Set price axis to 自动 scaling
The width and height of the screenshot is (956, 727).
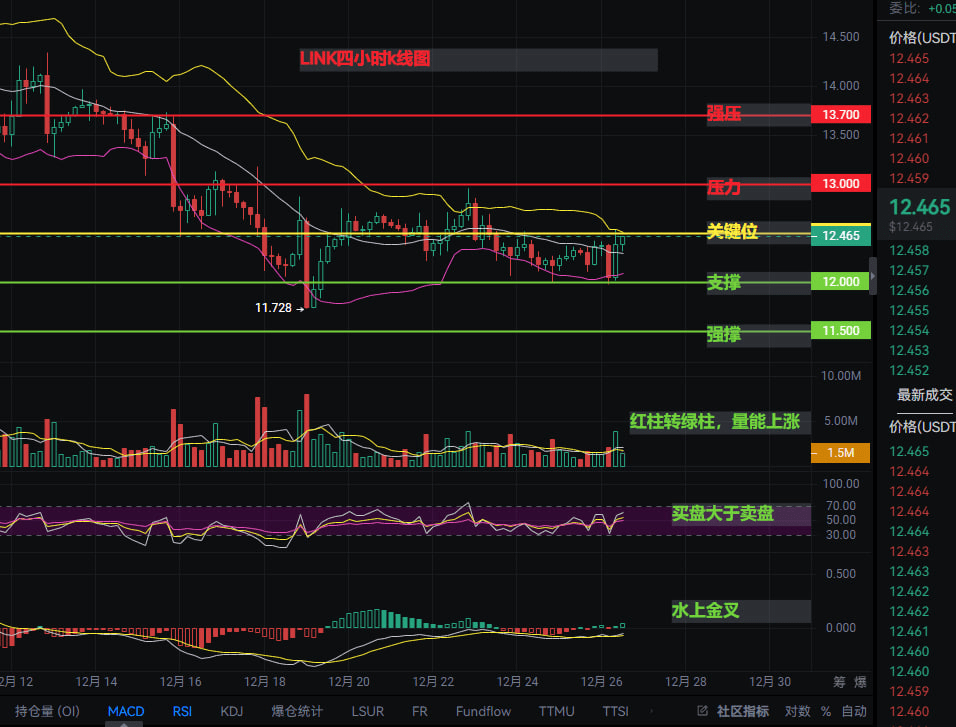coord(854,711)
